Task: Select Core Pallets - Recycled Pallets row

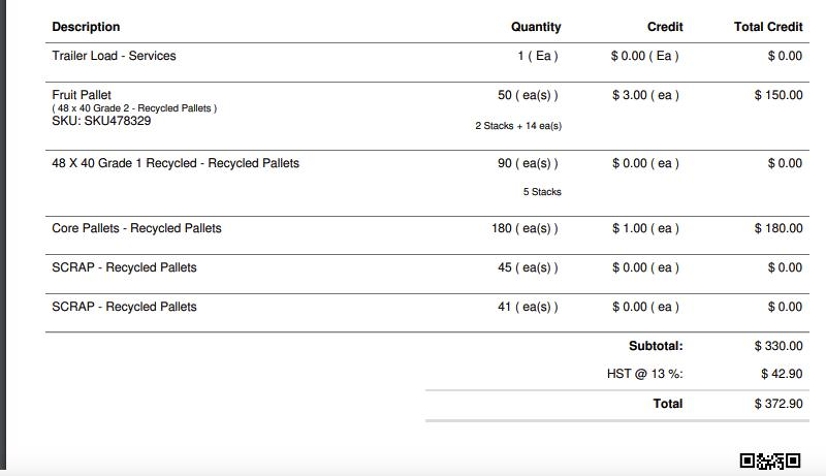Action: [427, 235]
